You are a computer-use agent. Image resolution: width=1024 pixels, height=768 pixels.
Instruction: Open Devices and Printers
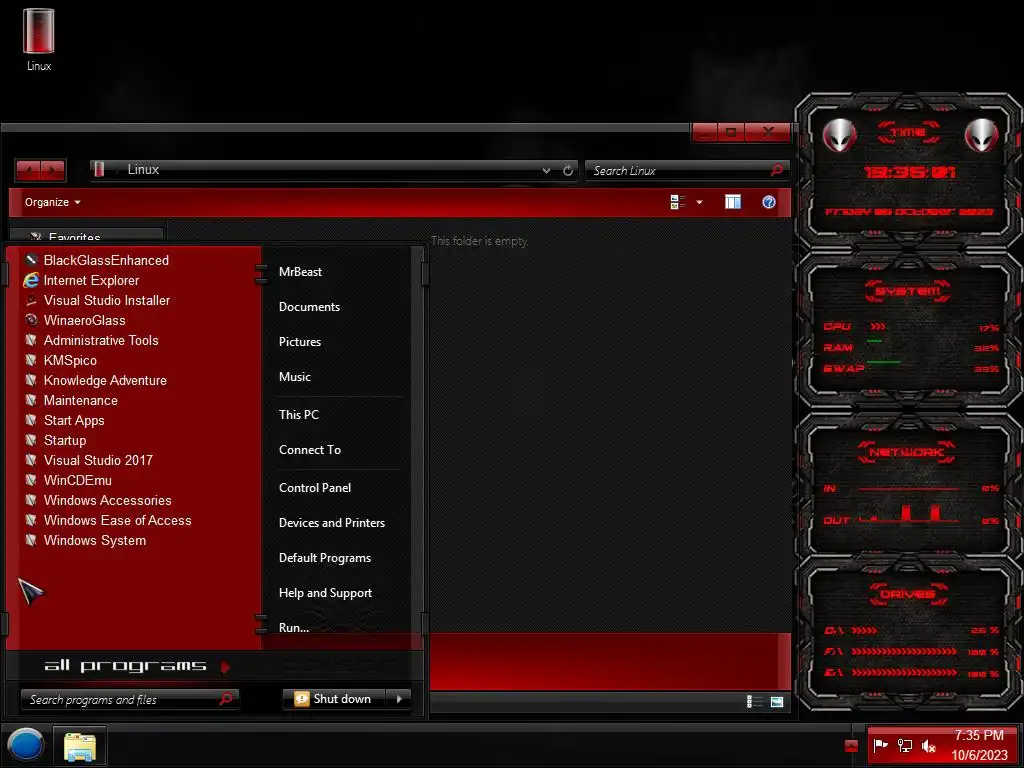(332, 523)
